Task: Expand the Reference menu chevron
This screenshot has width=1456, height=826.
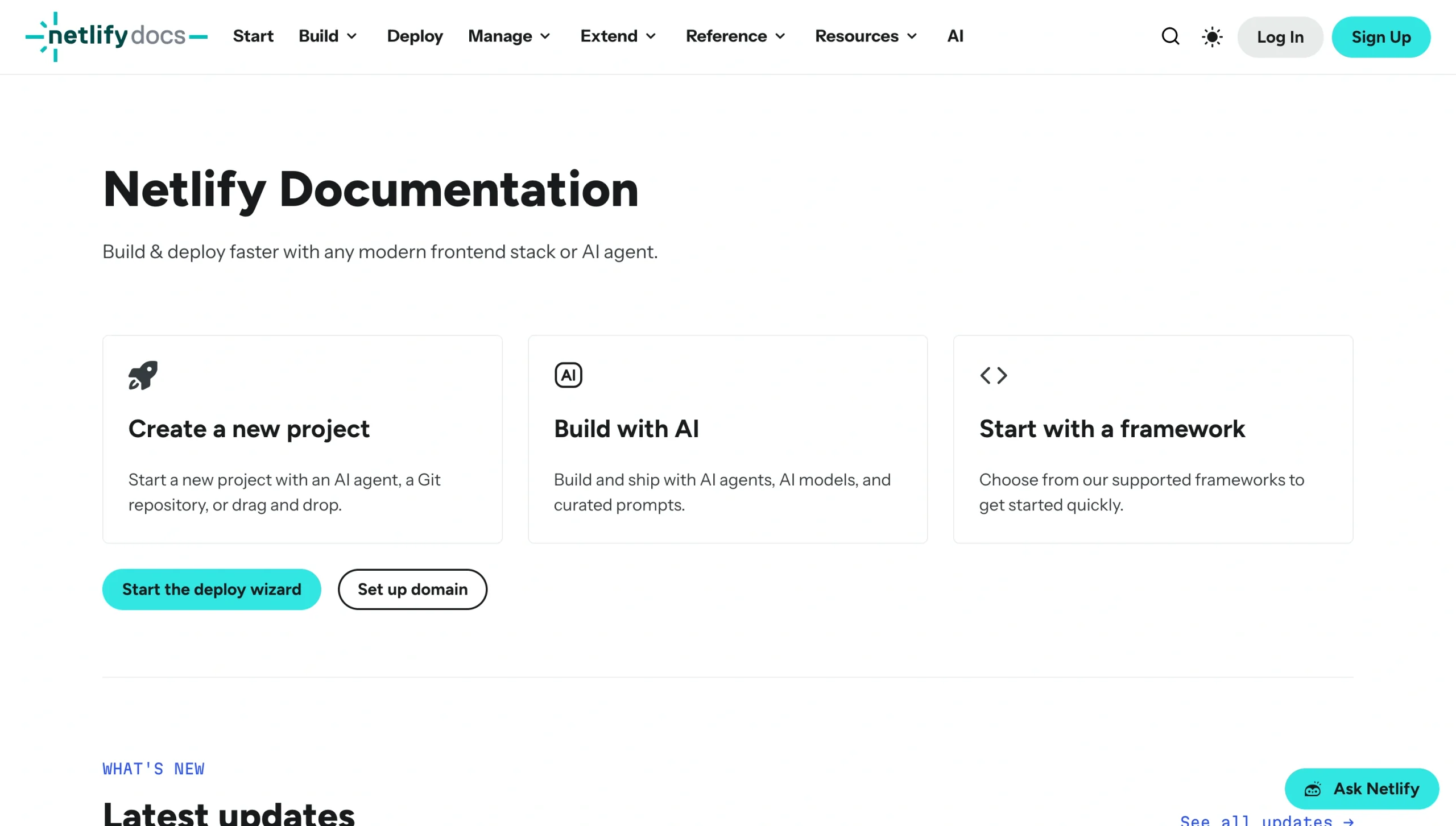Action: [x=780, y=36]
